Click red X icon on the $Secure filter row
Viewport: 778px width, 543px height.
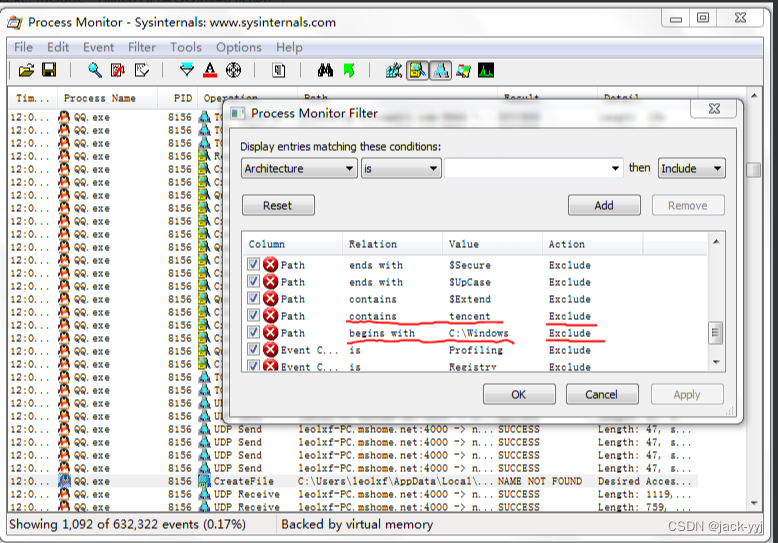[270, 265]
